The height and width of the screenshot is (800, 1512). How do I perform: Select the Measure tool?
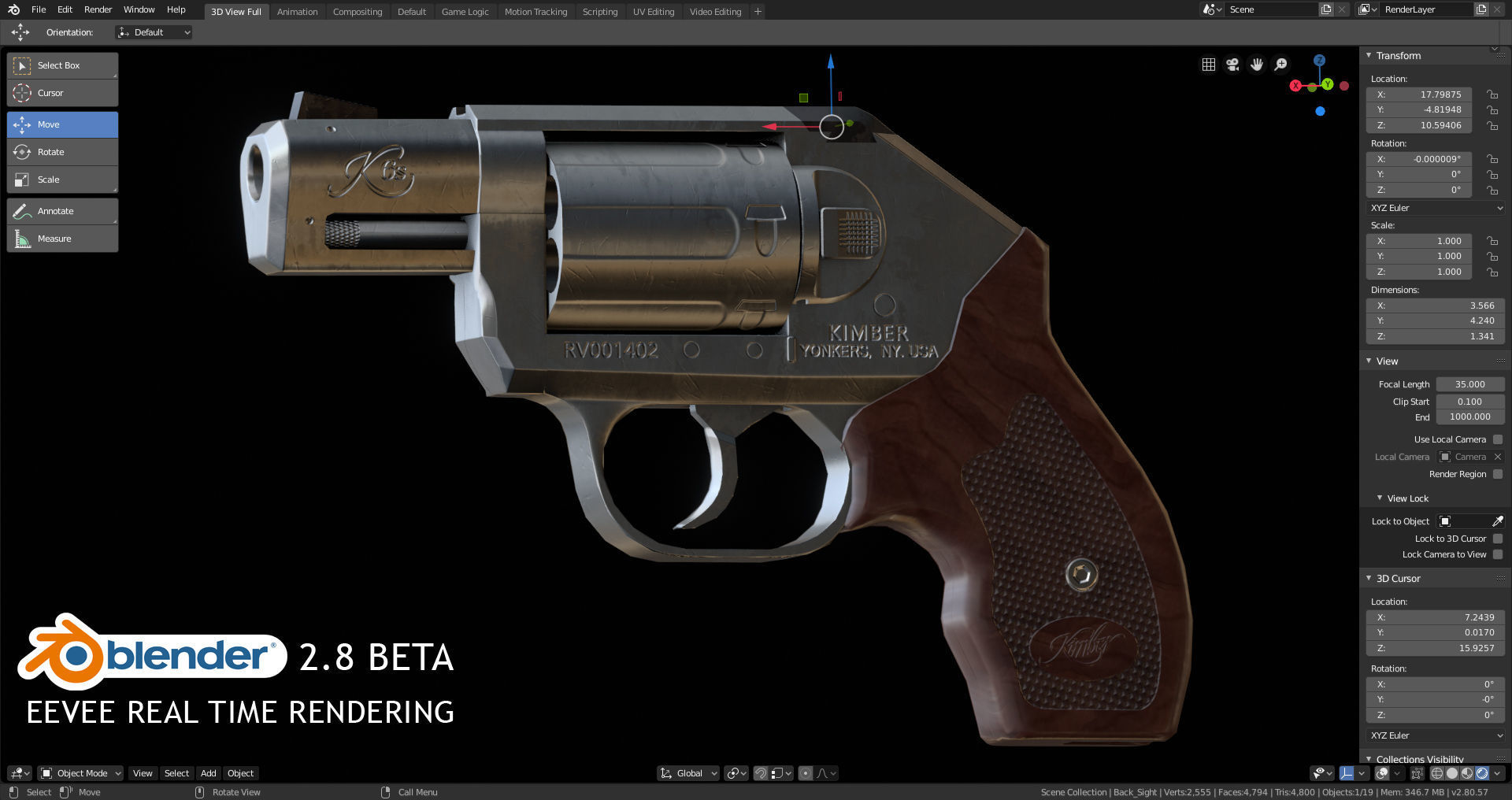[62, 239]
